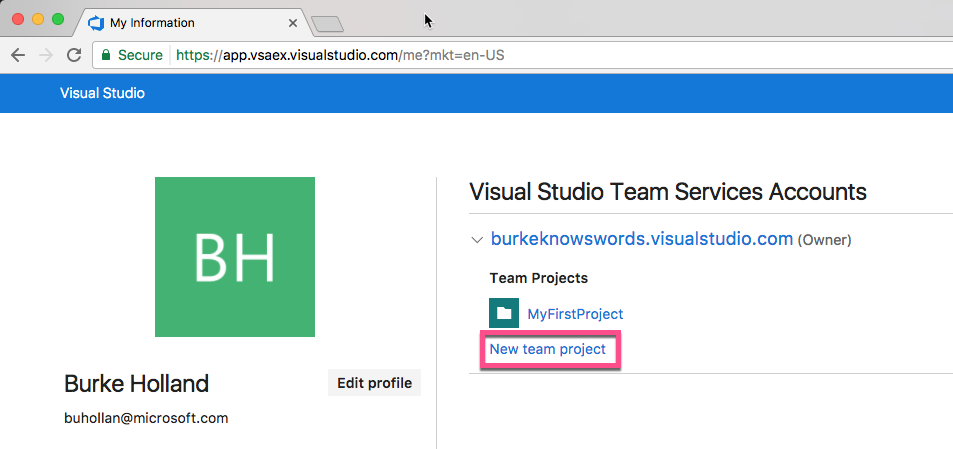Reload the current page

tap(73, 55)
